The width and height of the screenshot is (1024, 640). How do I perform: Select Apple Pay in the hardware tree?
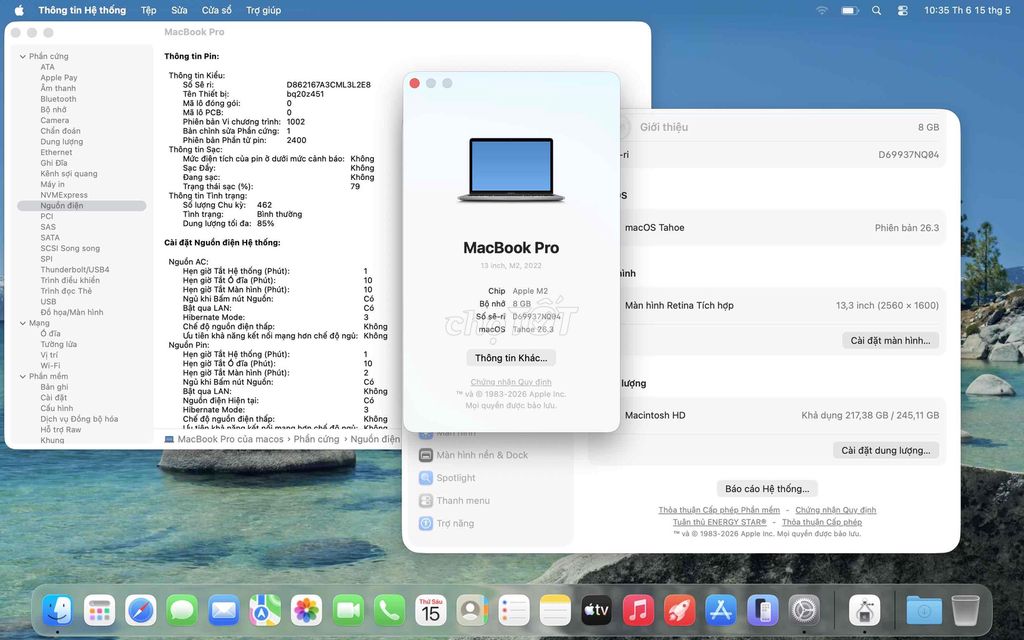(x=59, y=78)
